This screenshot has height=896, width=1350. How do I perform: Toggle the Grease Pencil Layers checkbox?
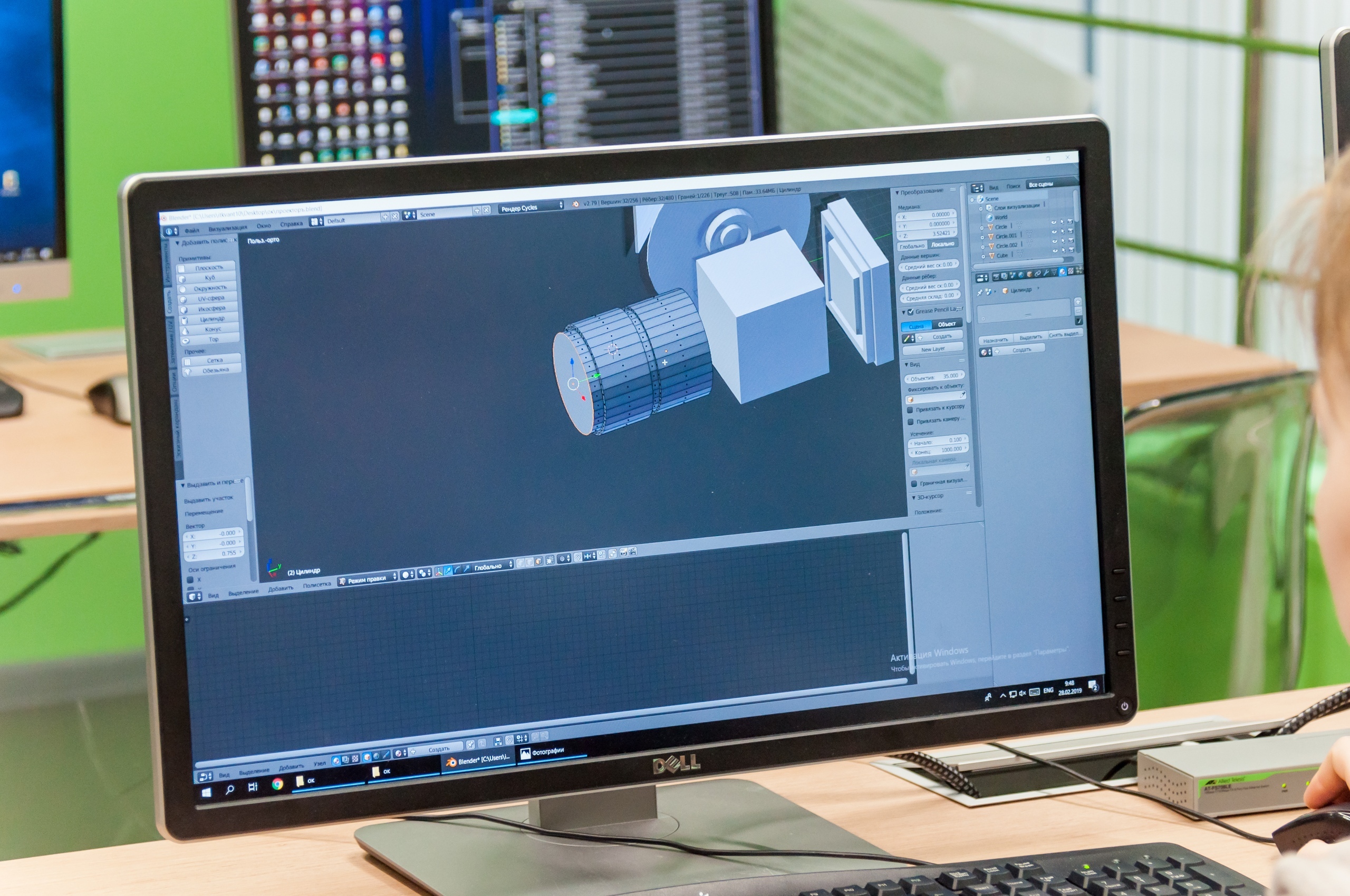pyautogui.click(x=910, y=312)
